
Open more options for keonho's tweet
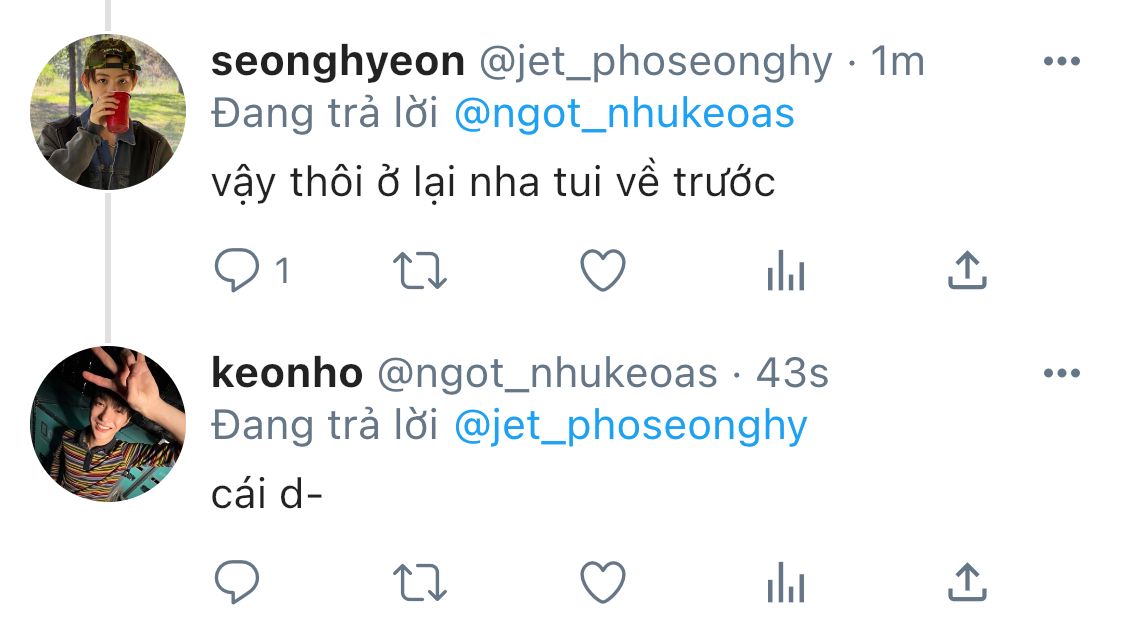[1062, 373]
